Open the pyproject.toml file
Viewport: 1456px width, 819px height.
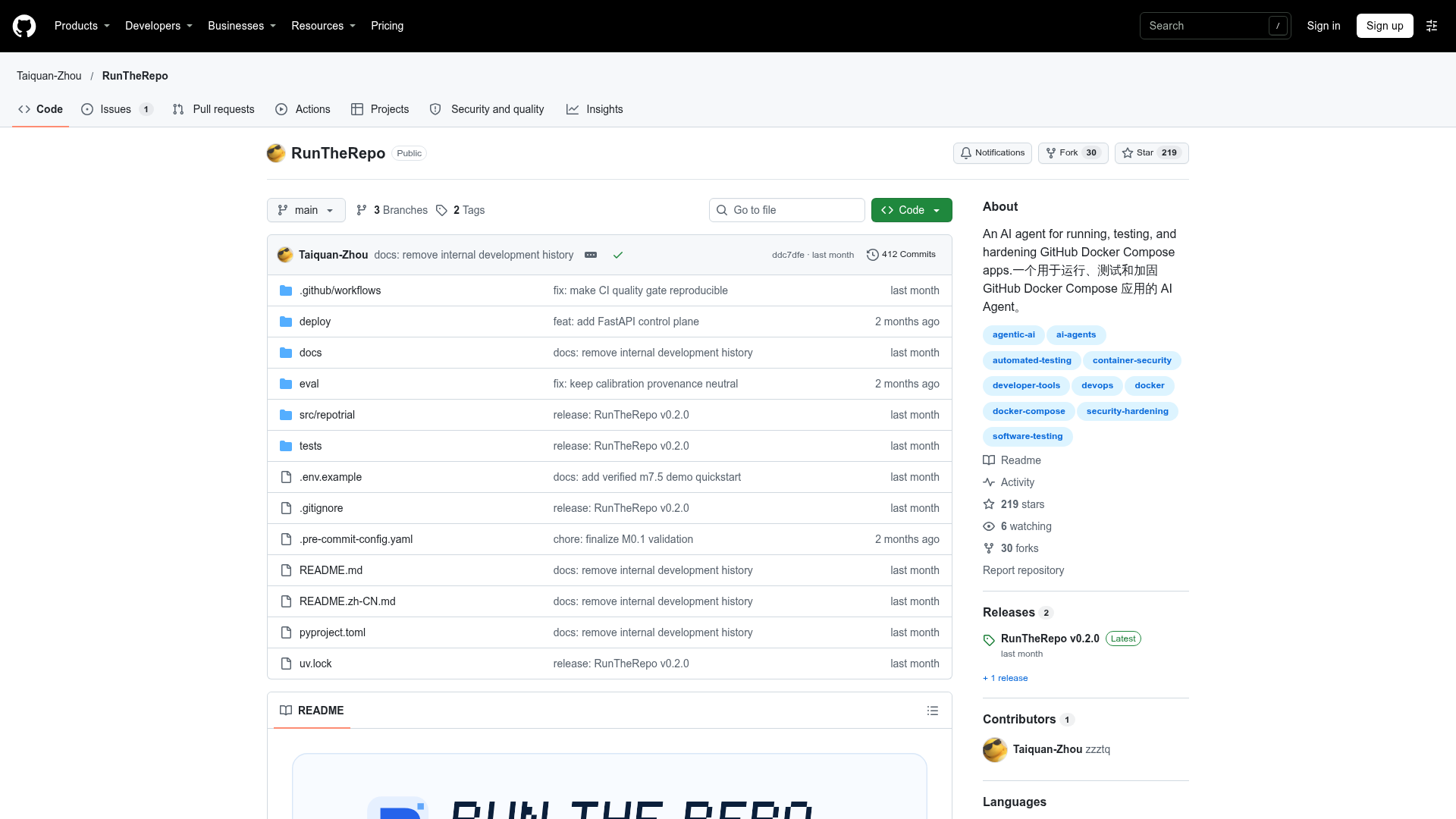point(332,632)
